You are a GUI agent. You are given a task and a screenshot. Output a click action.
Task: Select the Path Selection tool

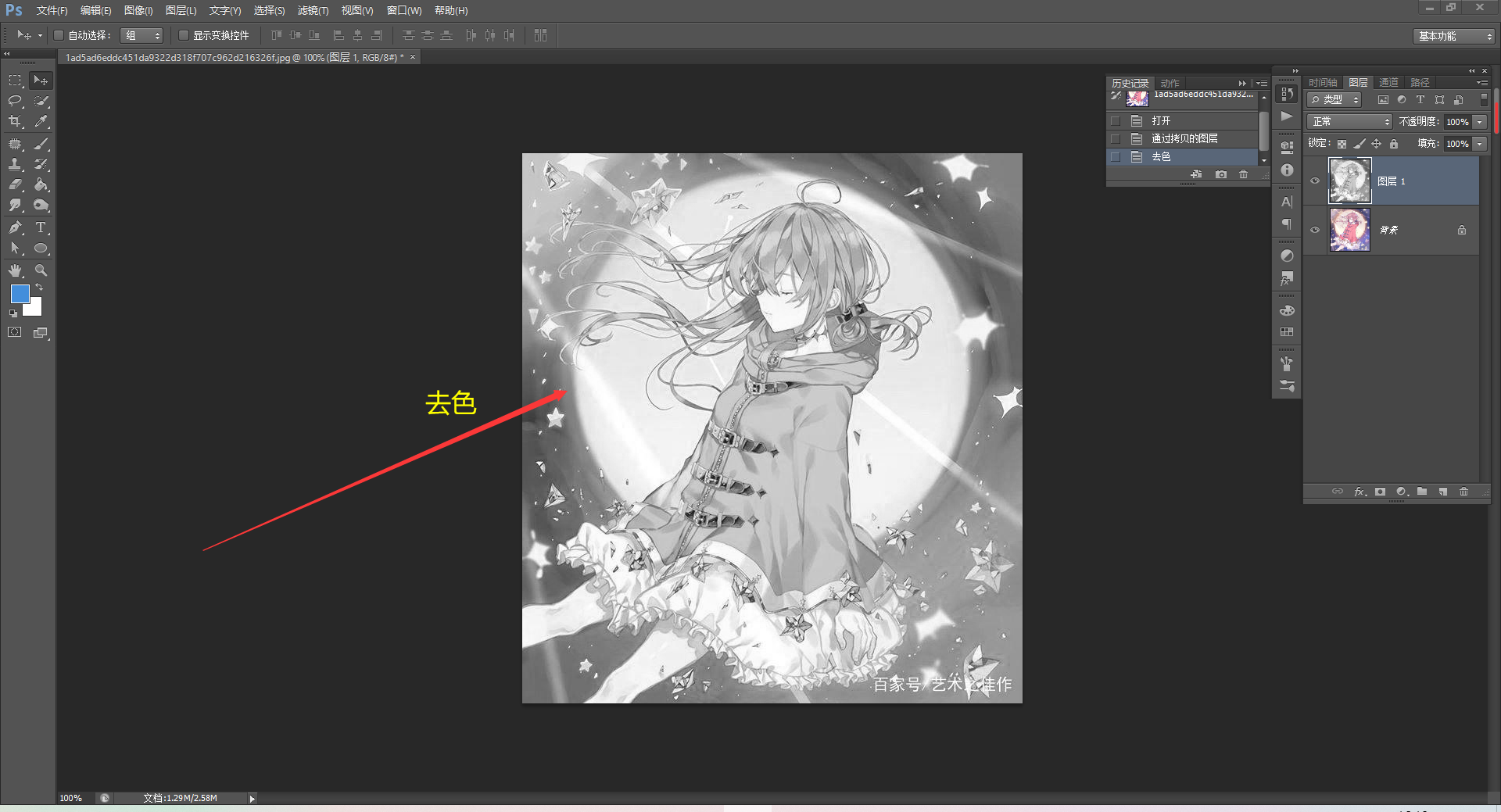click(x=15, y=249)
